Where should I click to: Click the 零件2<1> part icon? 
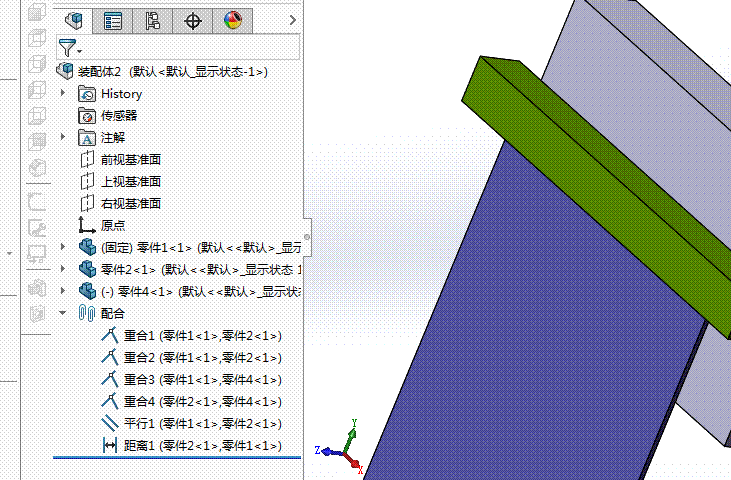pyautogui.click(x=87, y=269)
